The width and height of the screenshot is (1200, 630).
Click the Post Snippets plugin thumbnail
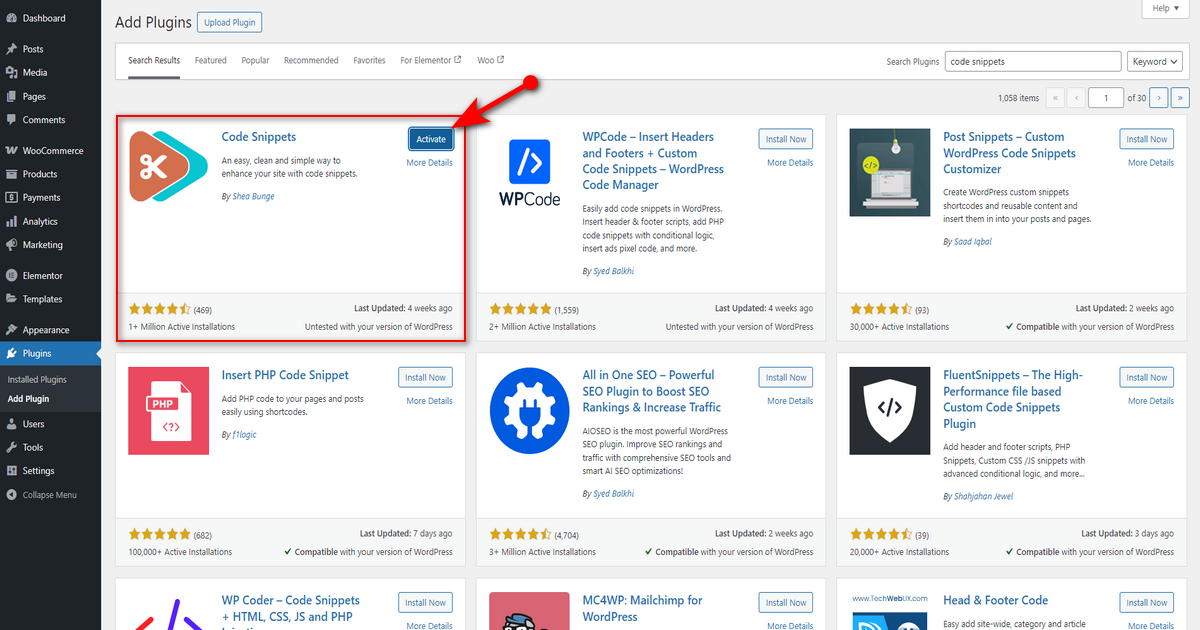[x=890, y=170]
